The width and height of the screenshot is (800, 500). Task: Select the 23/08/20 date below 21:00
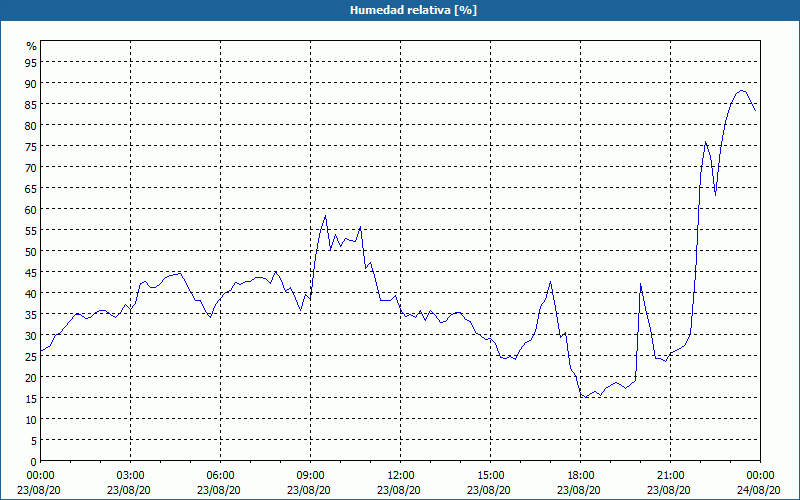click(x=669, y=490)
